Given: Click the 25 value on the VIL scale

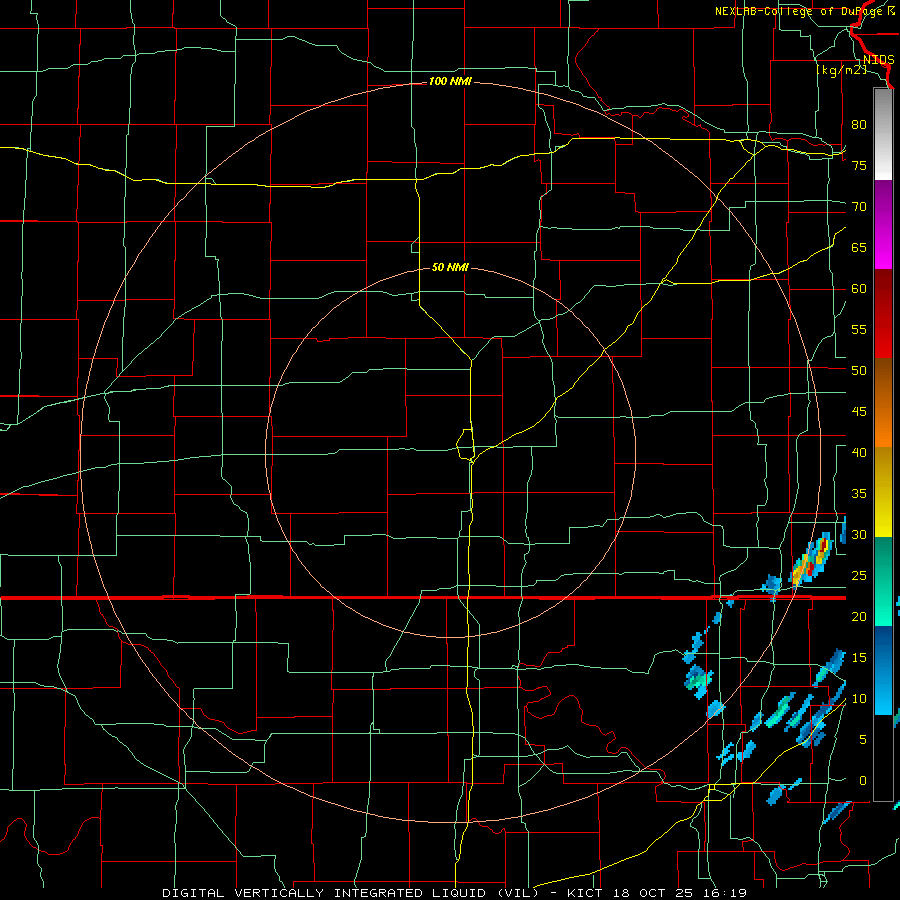Looking at the screenshot, I should 859,576.
